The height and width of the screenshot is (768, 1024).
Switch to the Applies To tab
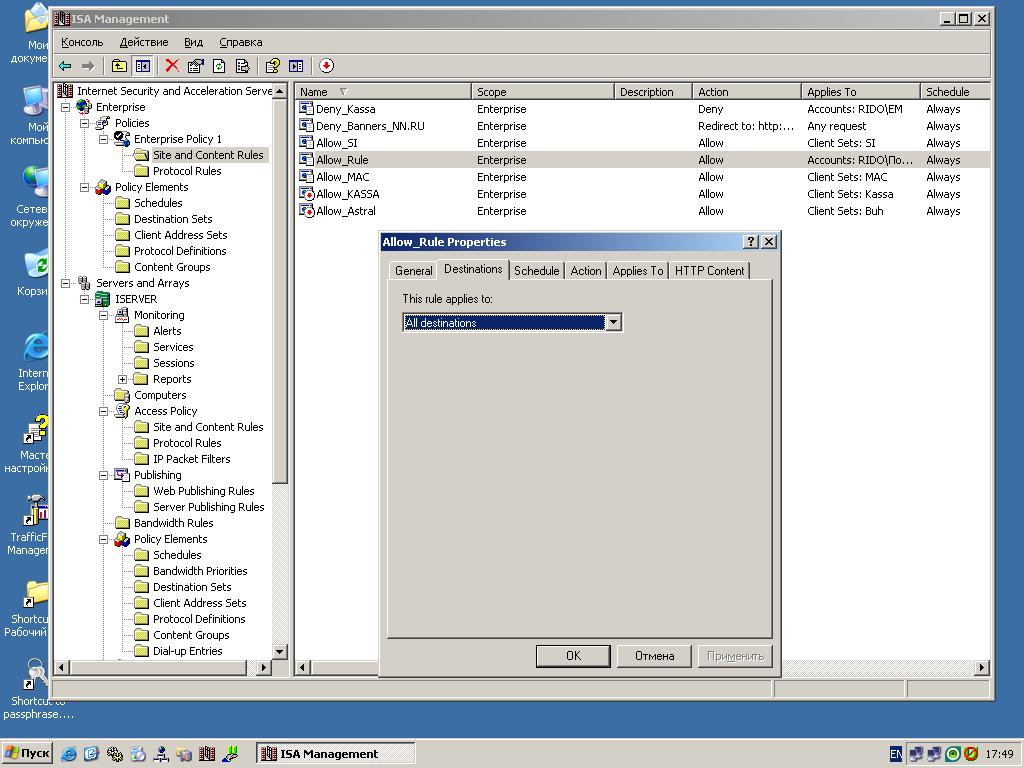point(637,270)
